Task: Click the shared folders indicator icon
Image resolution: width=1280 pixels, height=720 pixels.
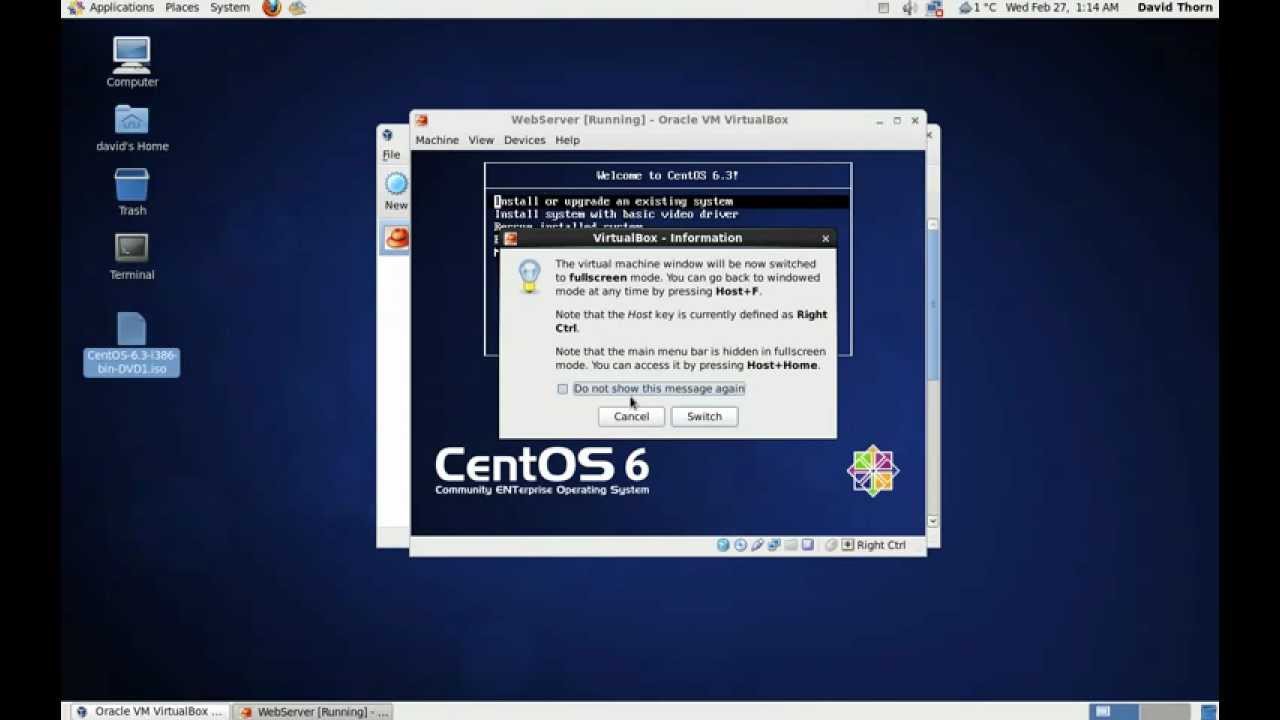Action: click(x=791, y=545)
